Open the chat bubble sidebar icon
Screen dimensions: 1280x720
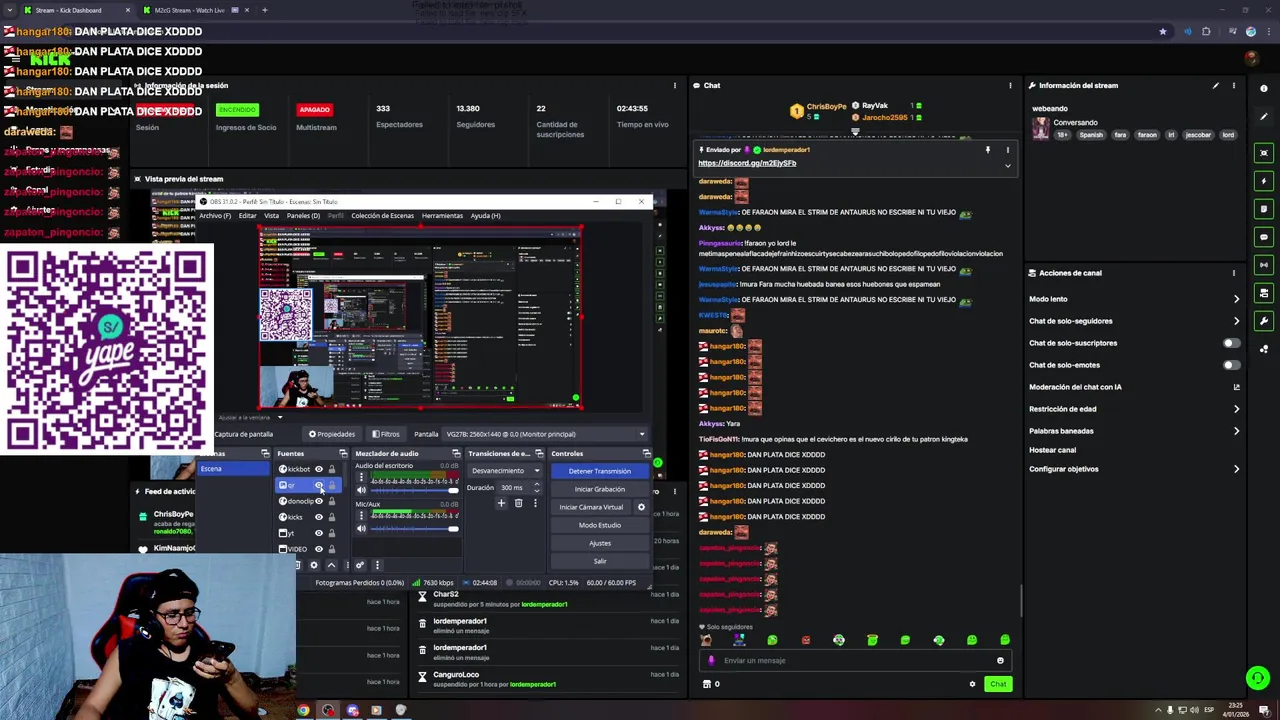coord(1264,237)
